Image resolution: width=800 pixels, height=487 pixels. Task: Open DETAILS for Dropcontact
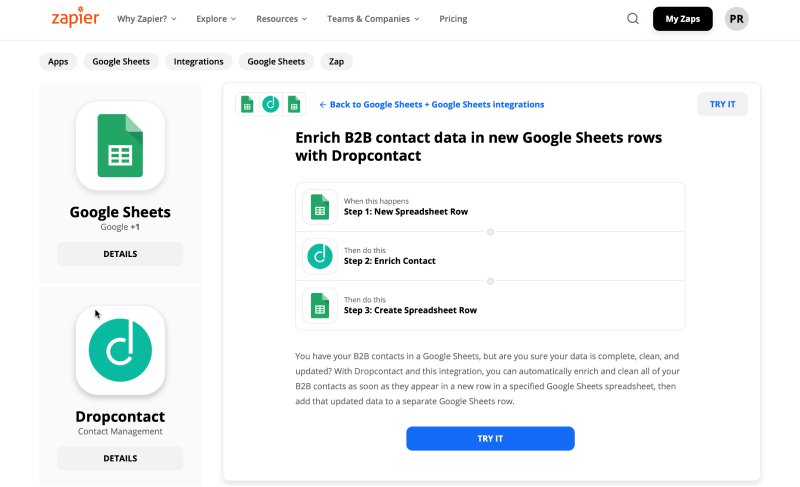120,458
